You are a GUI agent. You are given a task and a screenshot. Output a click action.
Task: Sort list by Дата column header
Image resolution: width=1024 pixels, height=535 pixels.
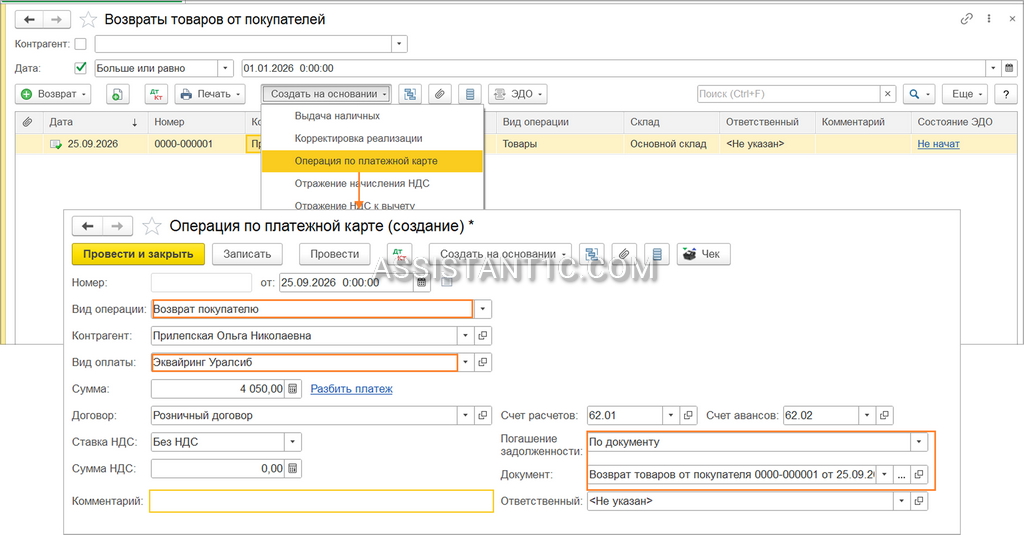tap(93, 122)
